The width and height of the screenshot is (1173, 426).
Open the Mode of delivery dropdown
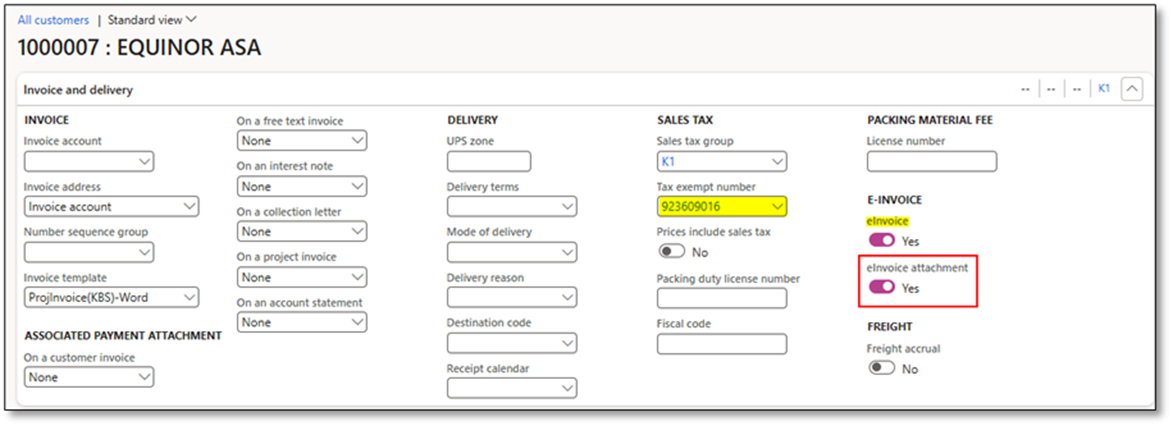coord(511,252)
